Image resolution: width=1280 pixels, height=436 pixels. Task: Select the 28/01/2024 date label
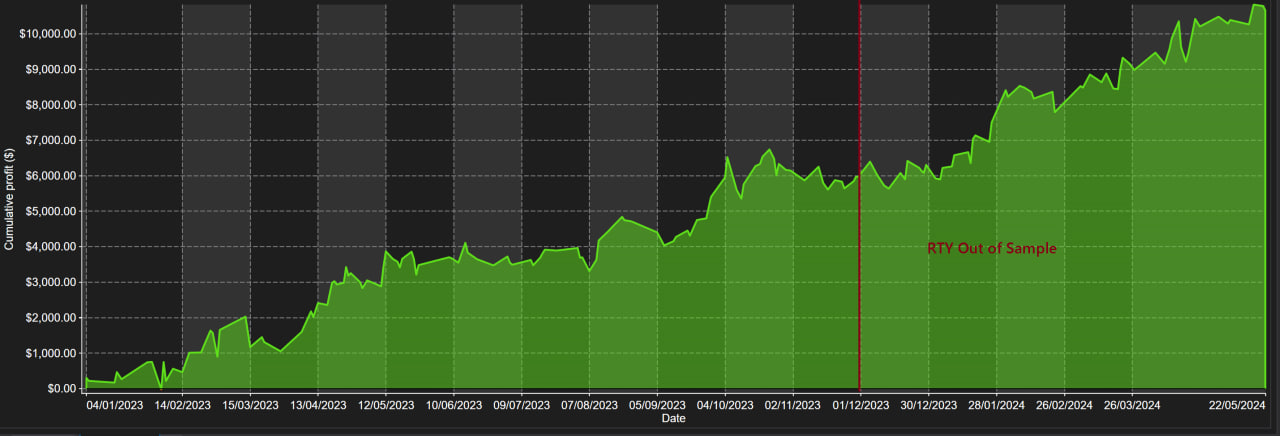(996, 406)
